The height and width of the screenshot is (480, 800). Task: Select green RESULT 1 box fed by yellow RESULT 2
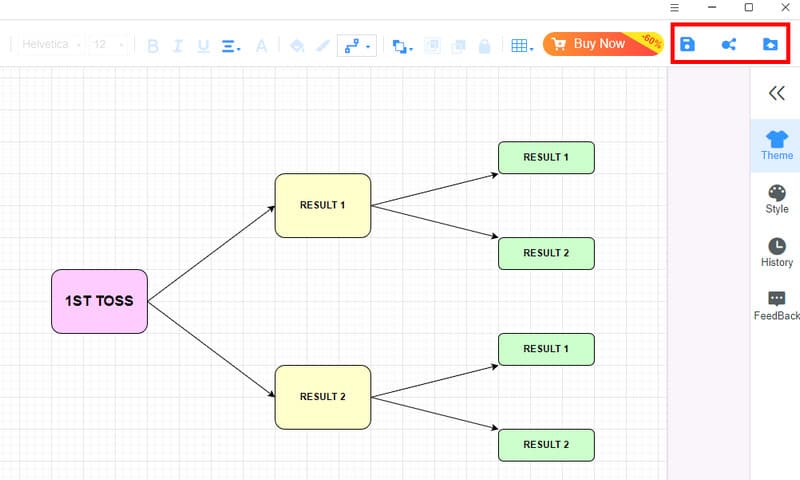(546, 349)
